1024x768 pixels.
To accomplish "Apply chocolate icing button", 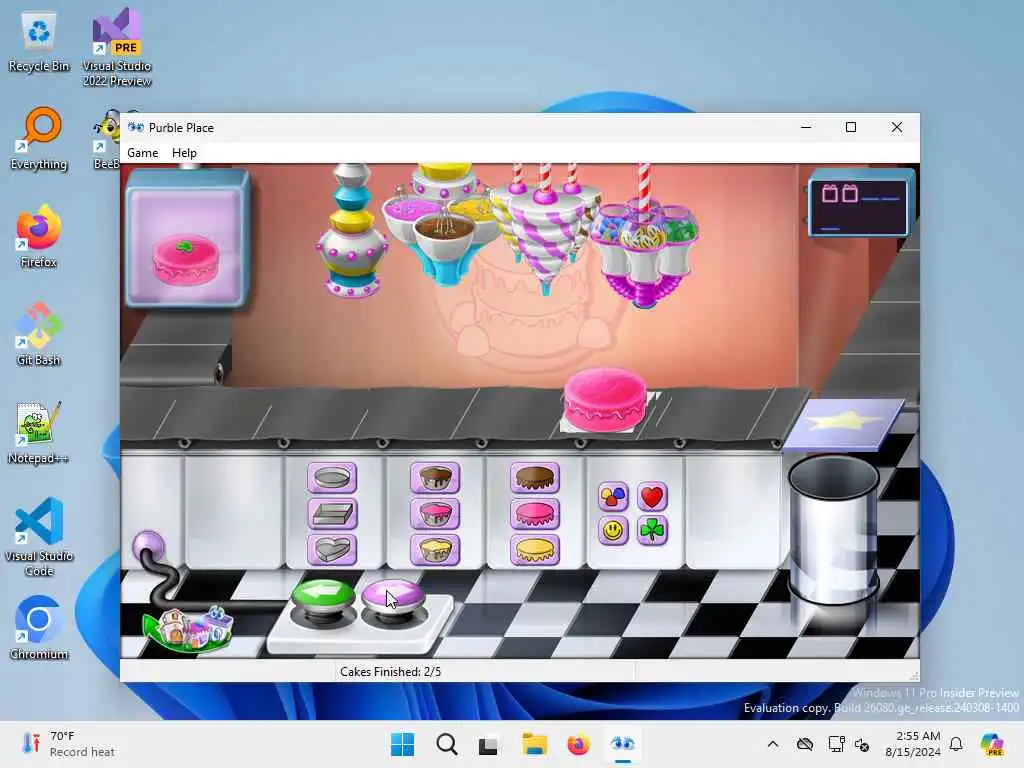I will [534, 478].
